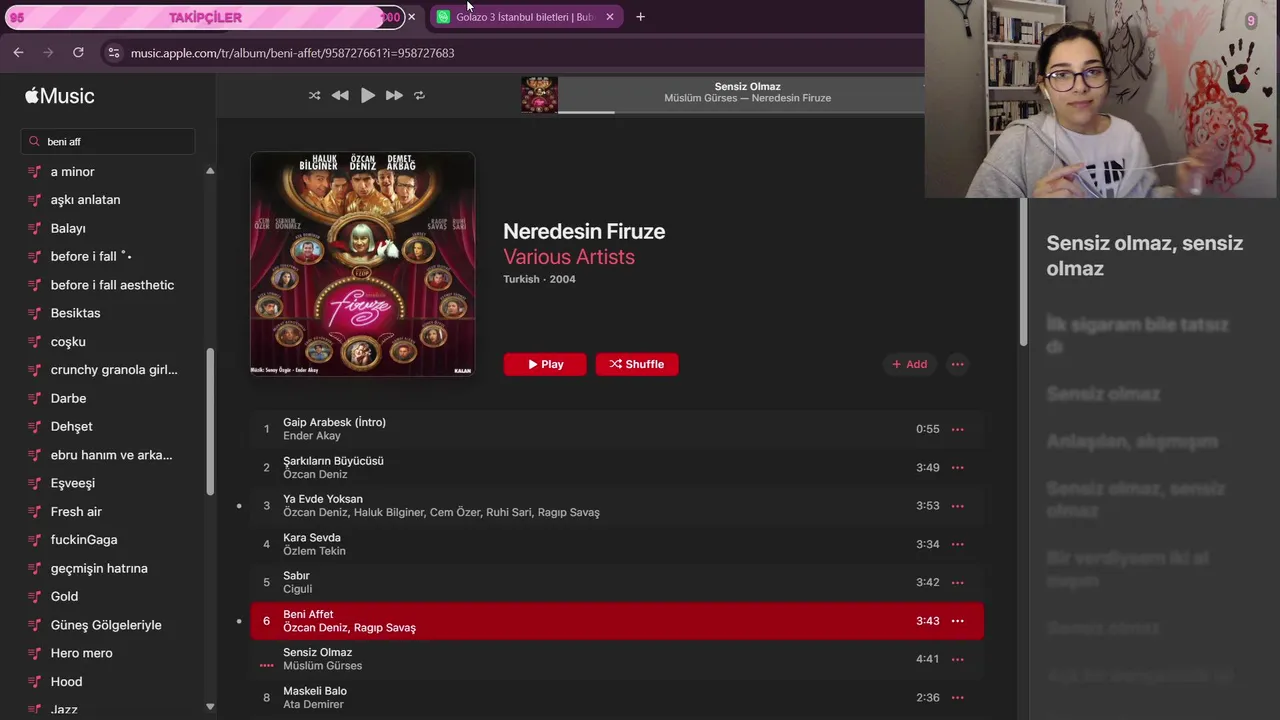Click the main content vertical scrollbar
The image size is (1280, 720).
(1023, 273)
